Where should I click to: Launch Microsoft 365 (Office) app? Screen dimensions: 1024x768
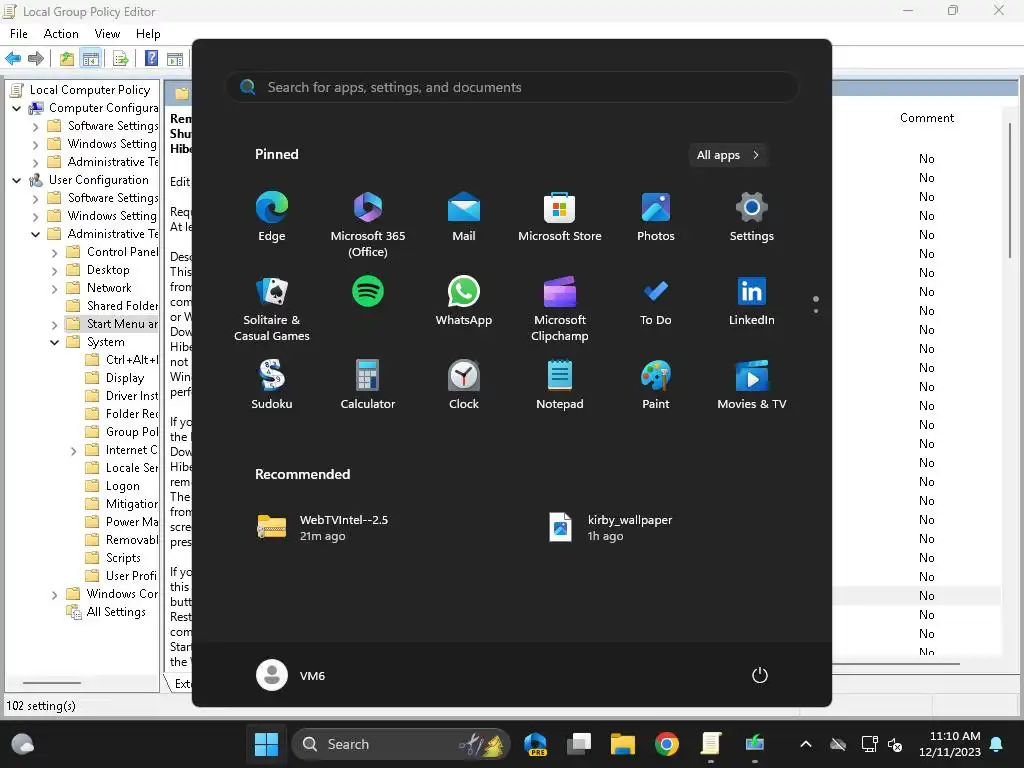(x=368, y=225)
